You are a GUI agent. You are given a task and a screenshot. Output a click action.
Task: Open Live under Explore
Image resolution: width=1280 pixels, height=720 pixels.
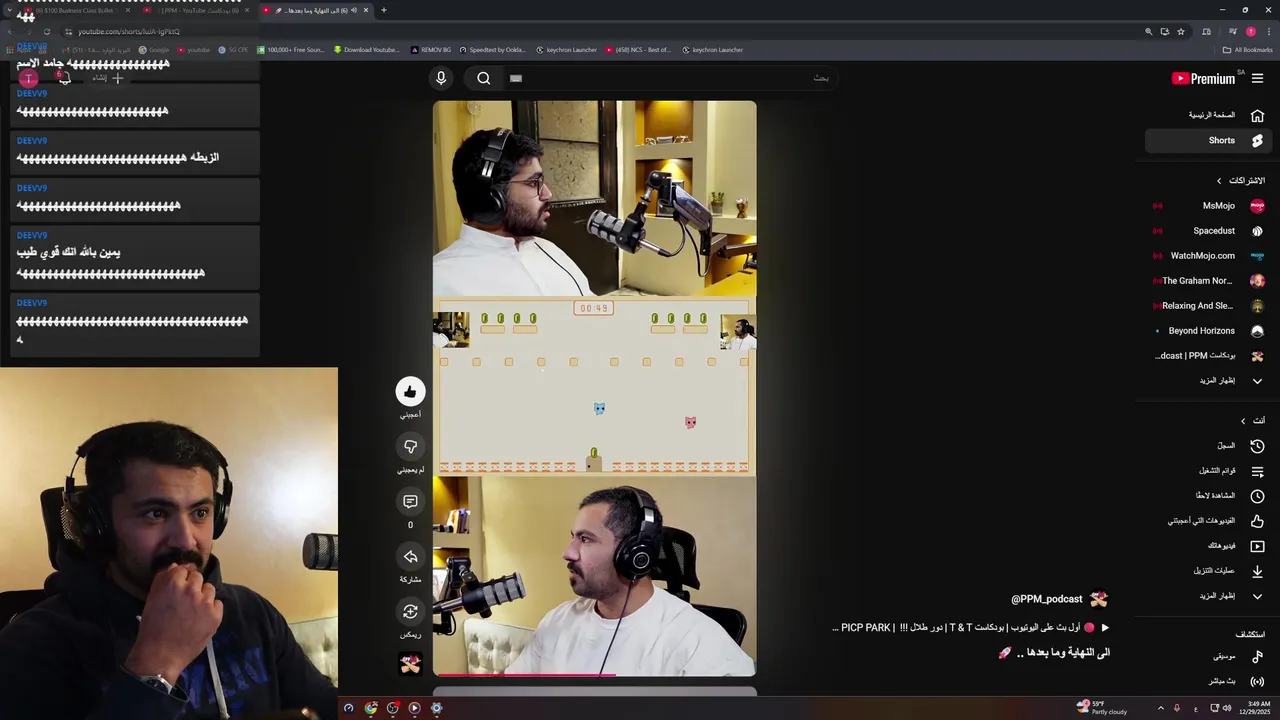1208,681
